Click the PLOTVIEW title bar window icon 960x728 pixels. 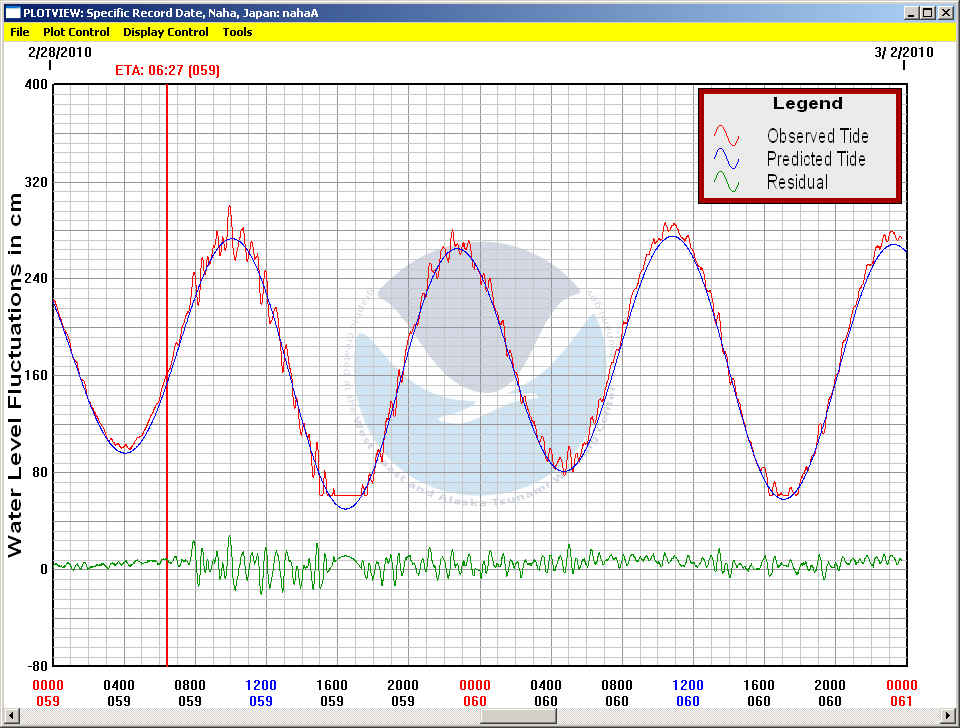tap(12, 12)
